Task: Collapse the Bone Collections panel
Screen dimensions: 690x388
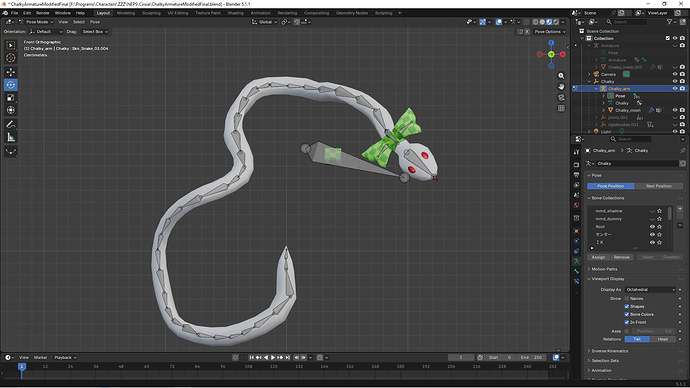Action: [x=607, y=198]
